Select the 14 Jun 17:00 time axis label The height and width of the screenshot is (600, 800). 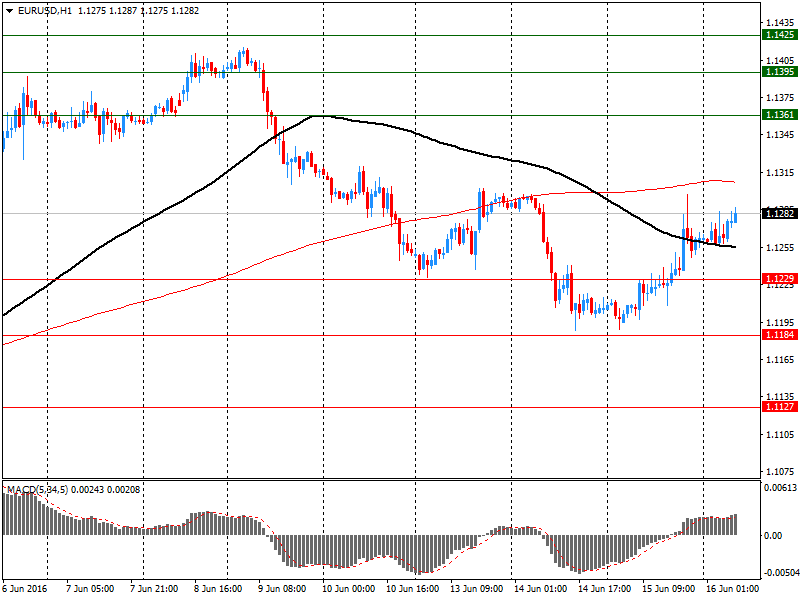pos(605,589)
